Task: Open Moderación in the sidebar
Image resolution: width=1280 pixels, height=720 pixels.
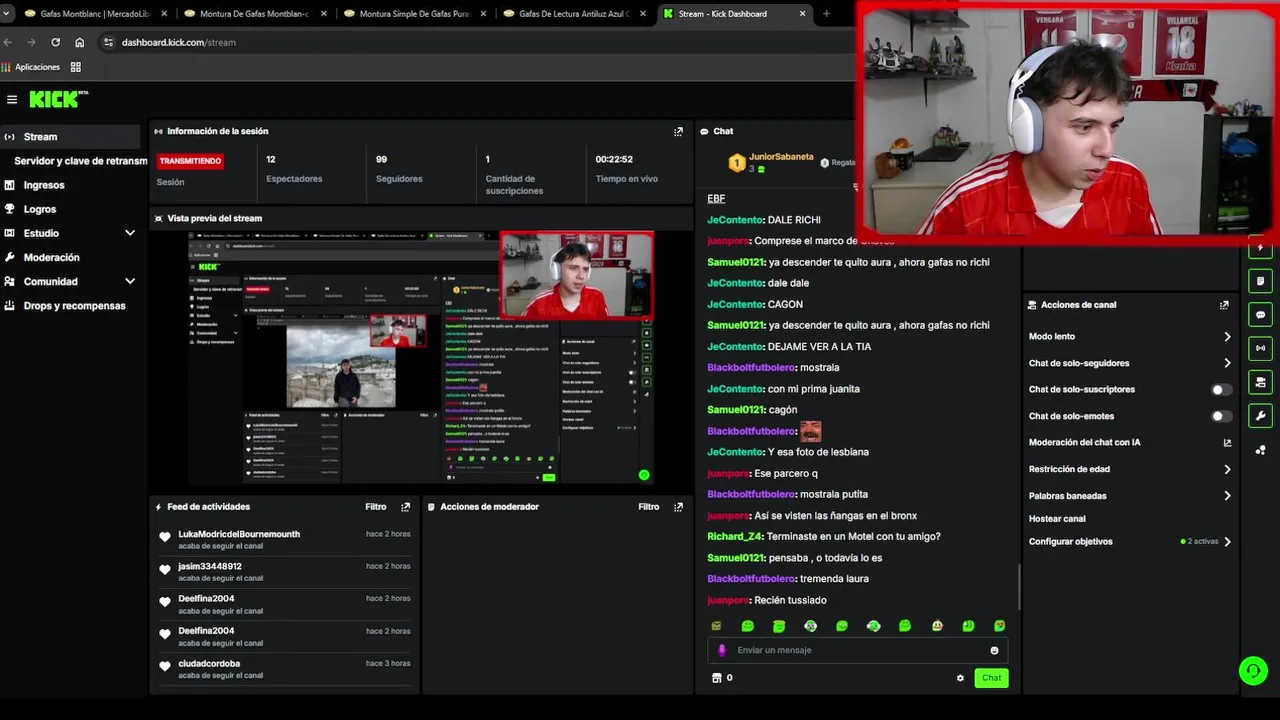Action: click(x=51, y=257)
